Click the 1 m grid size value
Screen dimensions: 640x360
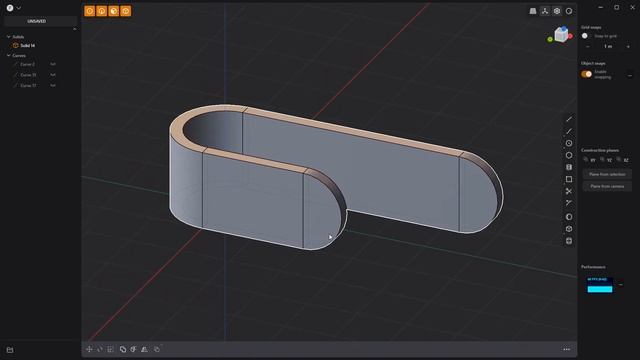click(x=608, y=47)
